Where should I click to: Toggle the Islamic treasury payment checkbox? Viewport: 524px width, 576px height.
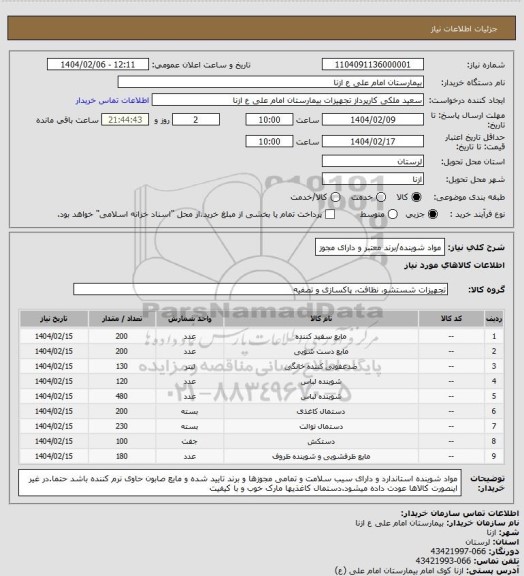point(330,214)
